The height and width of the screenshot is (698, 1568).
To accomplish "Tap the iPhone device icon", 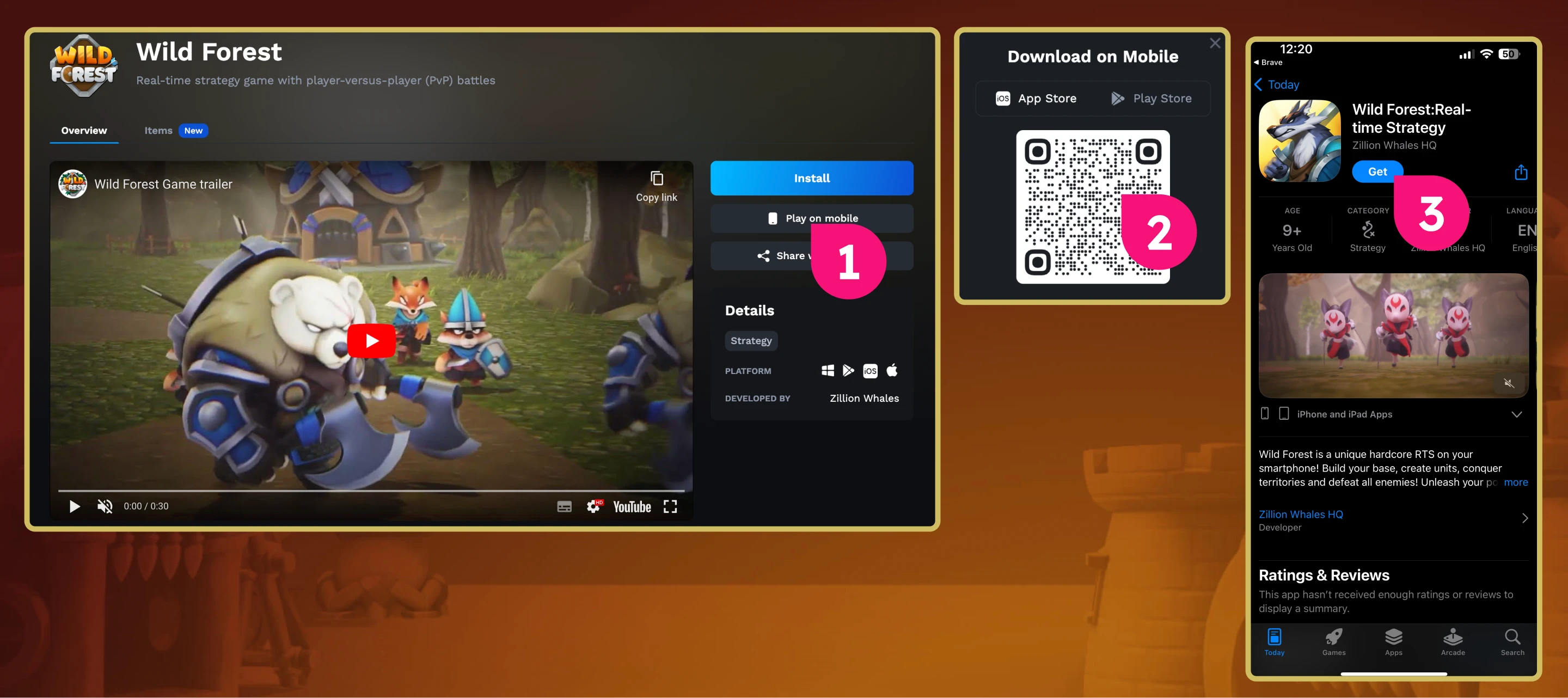I will [x=1264, y=414].
